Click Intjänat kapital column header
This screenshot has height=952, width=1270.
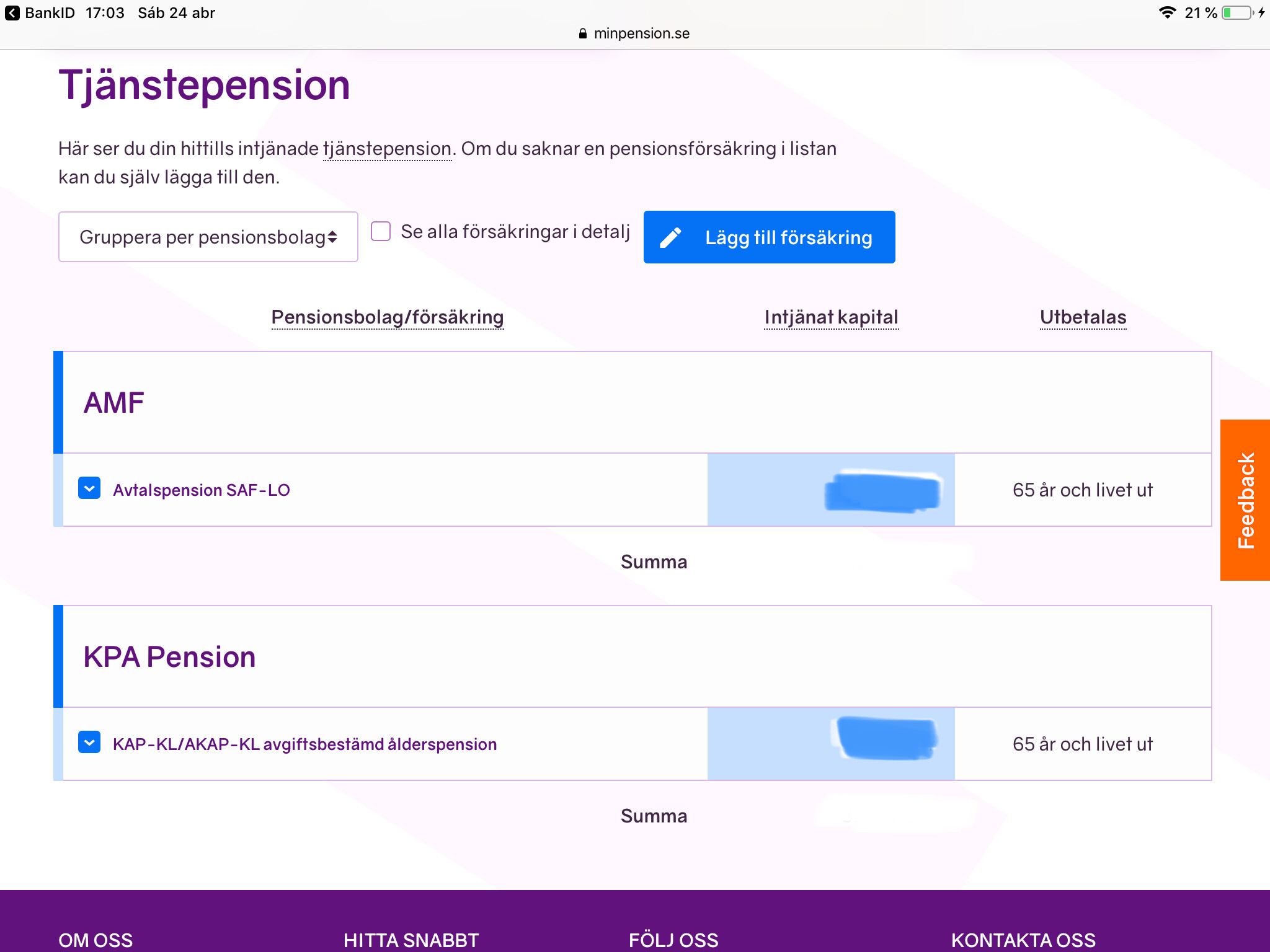pyautogui.click(x=831, y=317)
